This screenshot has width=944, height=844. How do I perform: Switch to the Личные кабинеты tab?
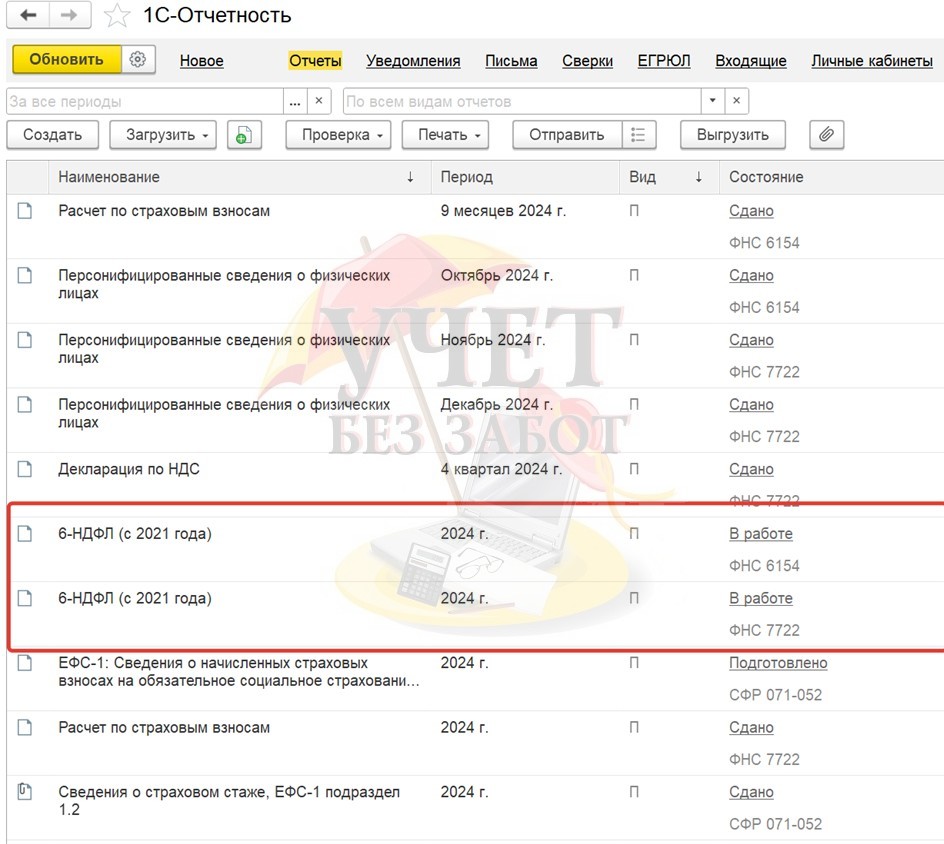[x=872, y=61]
